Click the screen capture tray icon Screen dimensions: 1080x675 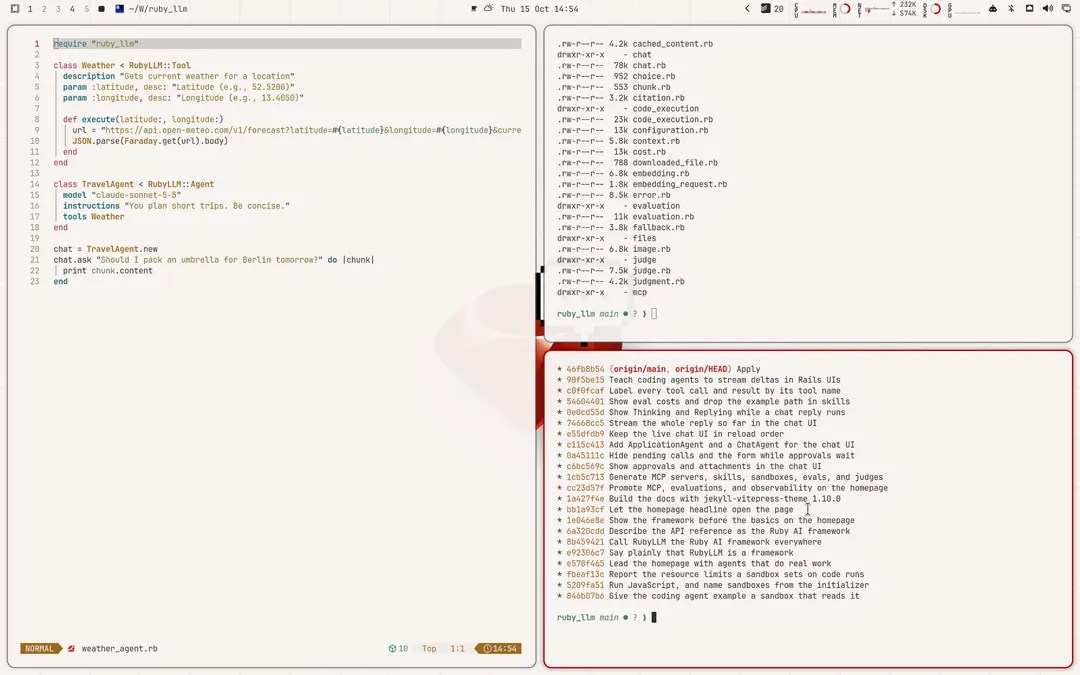coord(1030,9)
